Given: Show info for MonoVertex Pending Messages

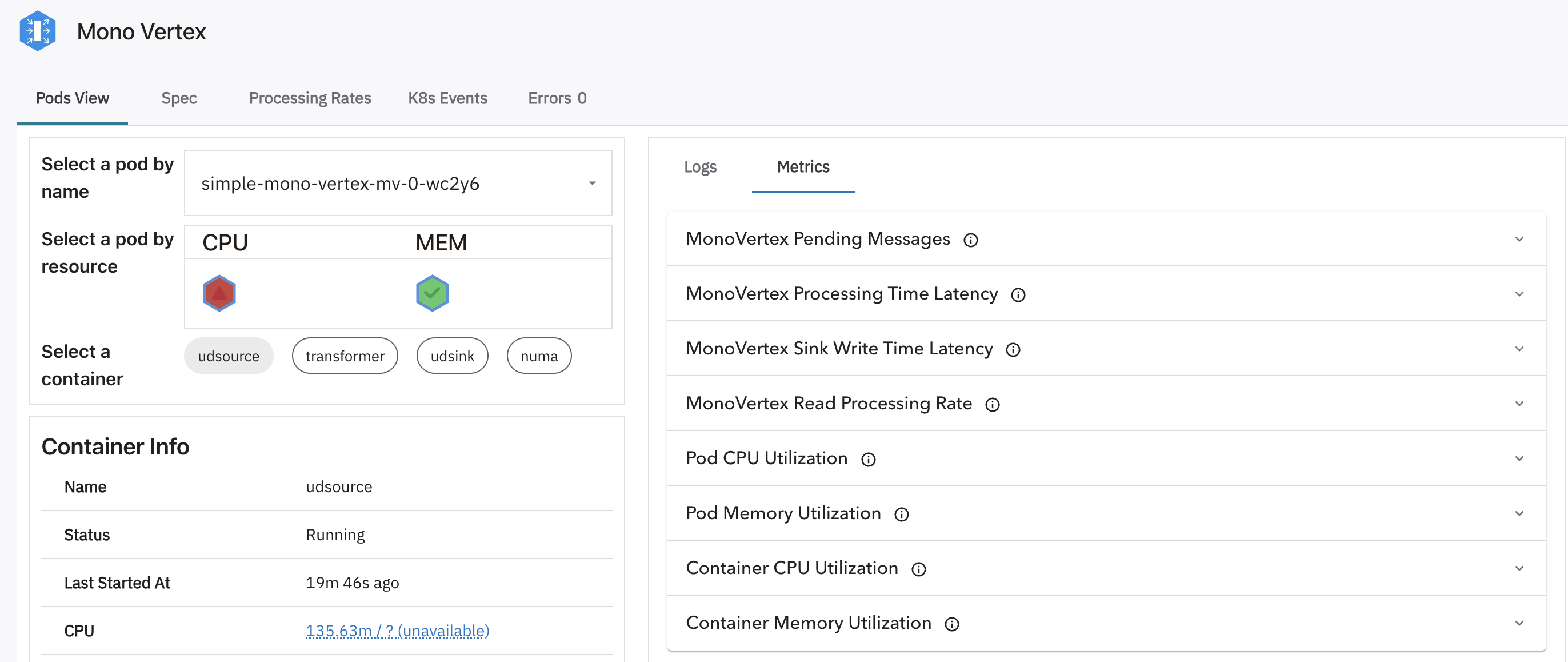Looking at the screenshot, I should click(x=971, y=240).
